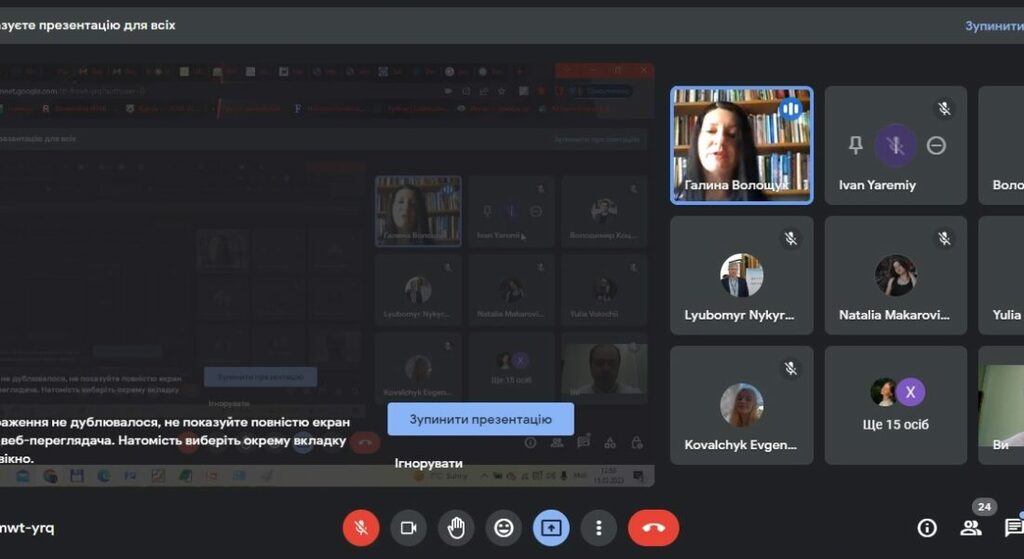Pin Ivan Yaremiy's tile
This screenshot has height=559, width=1024.
tap(855, 146)
